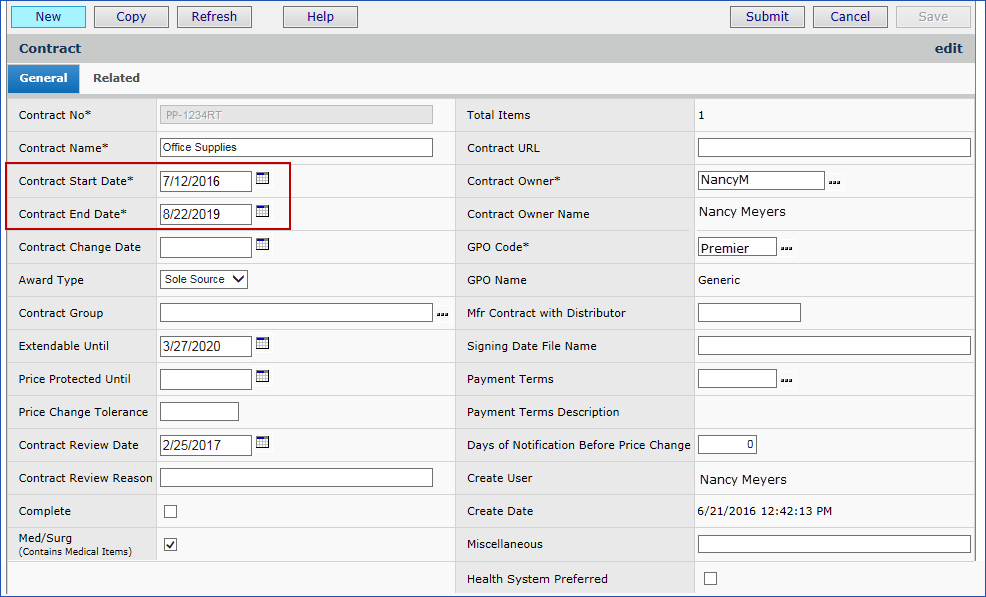Open calendar icon beside Extendable Until
The width and height of the screenshot is (986, 597).
click(x=263, y=343)
